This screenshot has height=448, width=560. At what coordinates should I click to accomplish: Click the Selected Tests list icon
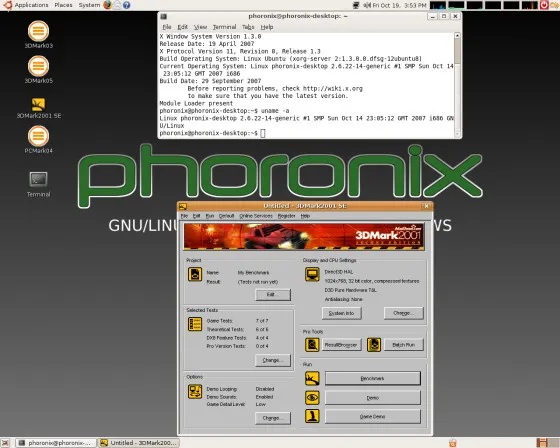(195, 324)
